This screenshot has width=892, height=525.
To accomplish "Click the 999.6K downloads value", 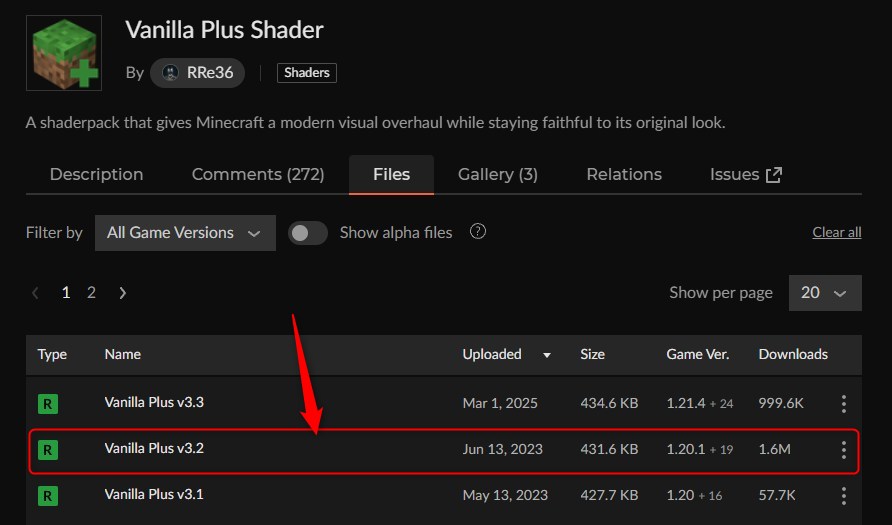I will click(x=781, y=403).
